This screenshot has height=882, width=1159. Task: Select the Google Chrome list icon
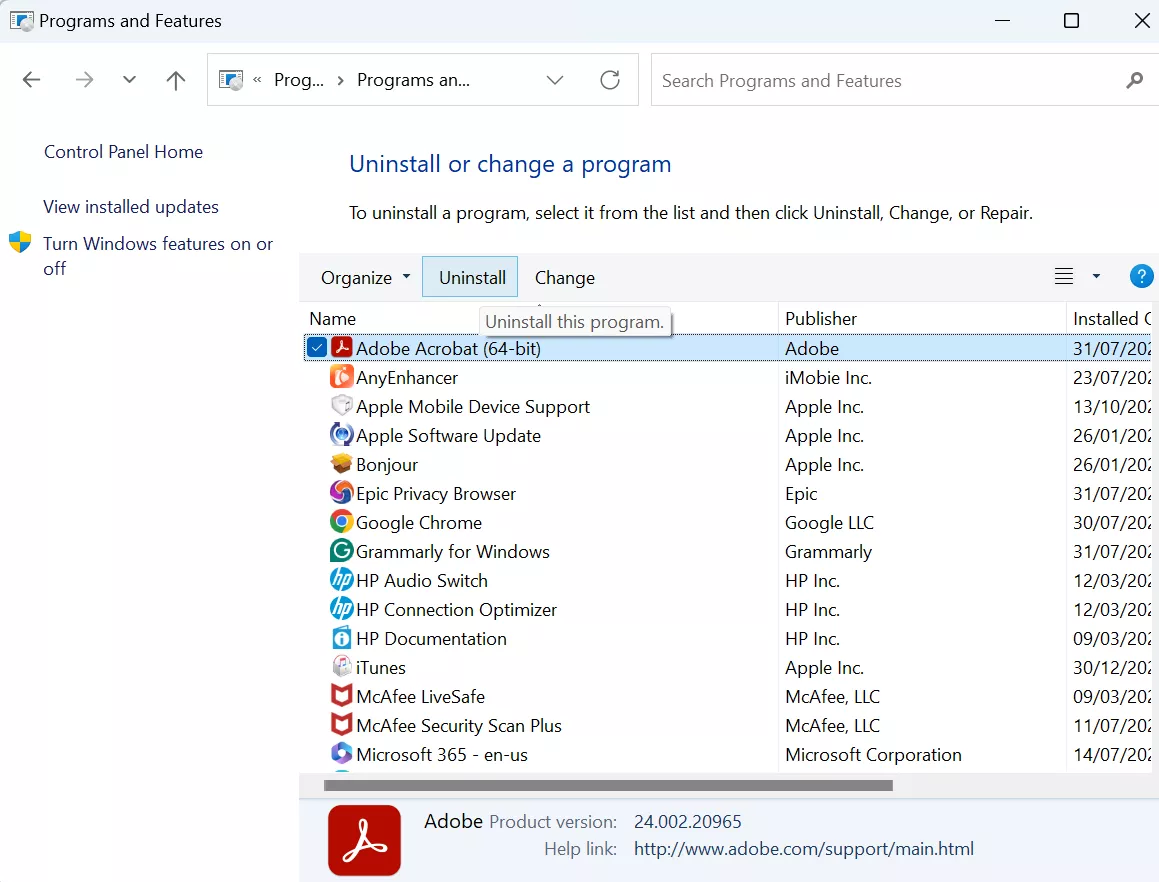pos(341,522)
